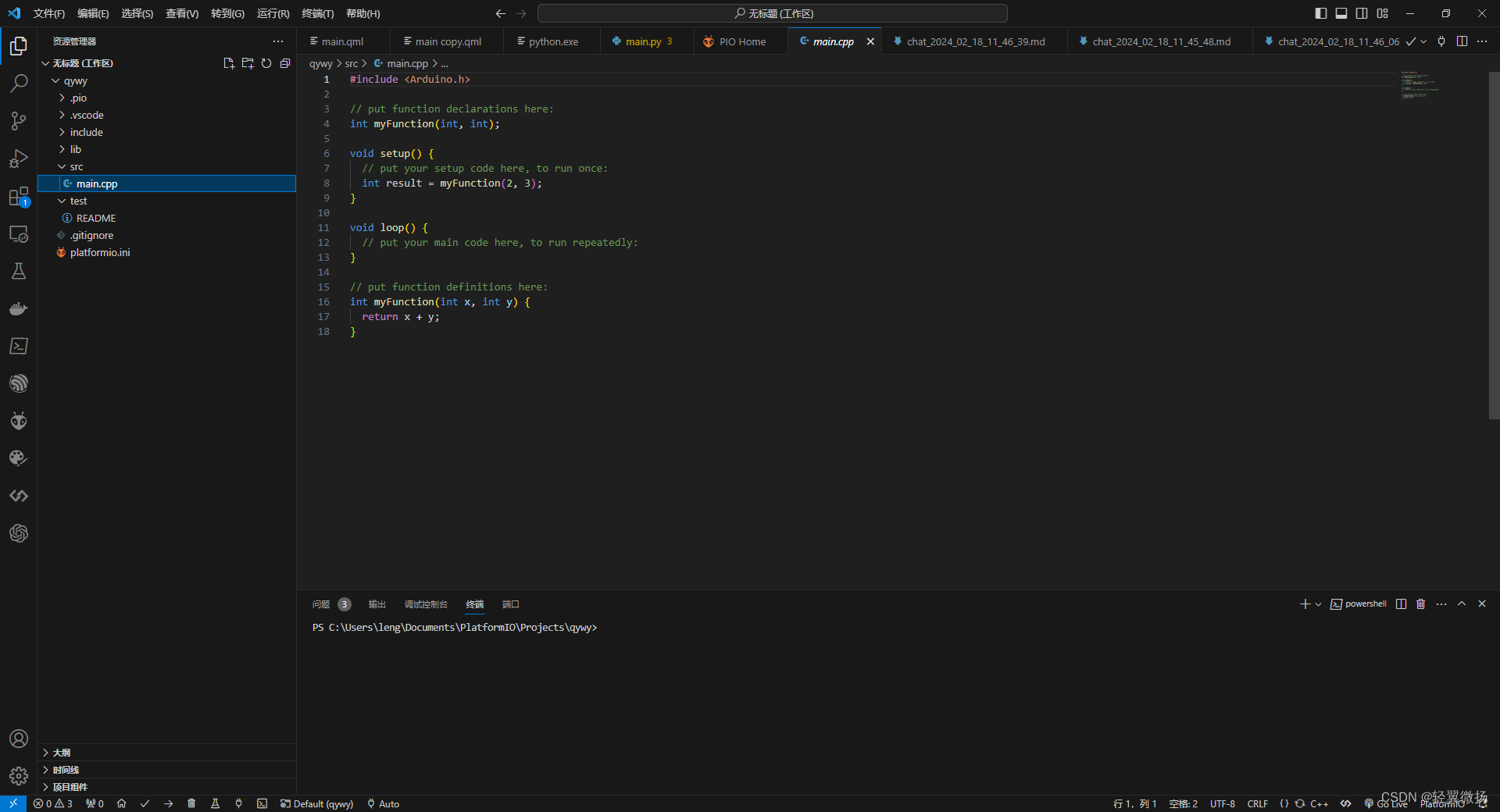Viewport: 1500px width, 812px height.
Task: Change CRLF line endings in status bar
Action: point(1257,803)
